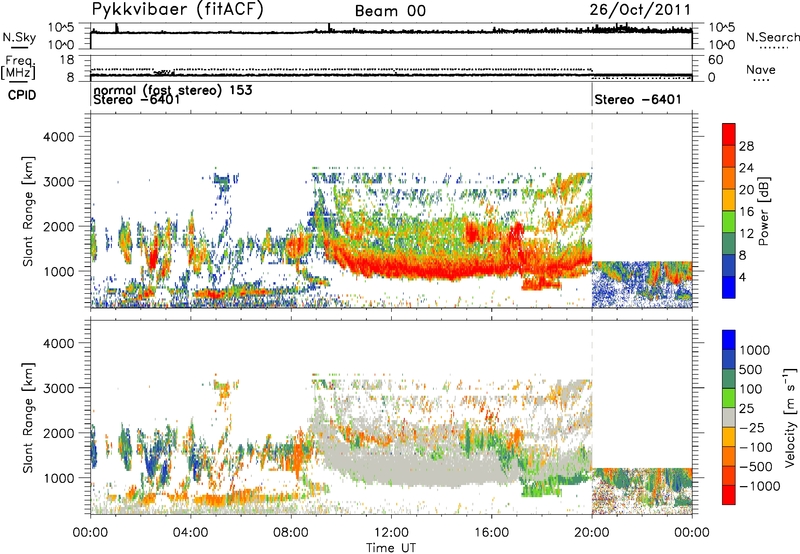Image resolution: width=800 pixels, height=554 pixels.
Task: Click the '04:00' time axis tick label
Action: point(191,533)
